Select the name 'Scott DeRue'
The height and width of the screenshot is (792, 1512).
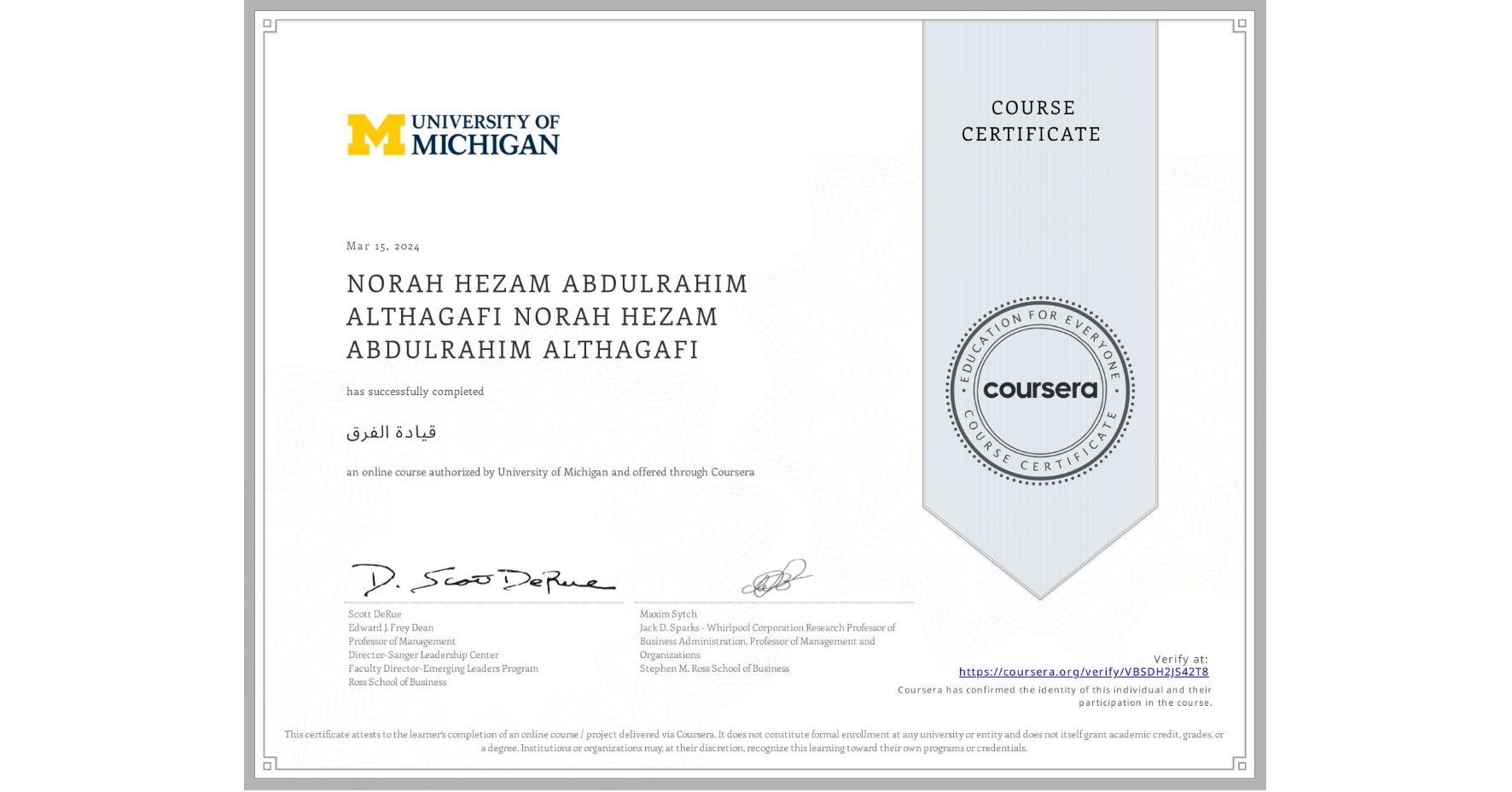point(375,614)
